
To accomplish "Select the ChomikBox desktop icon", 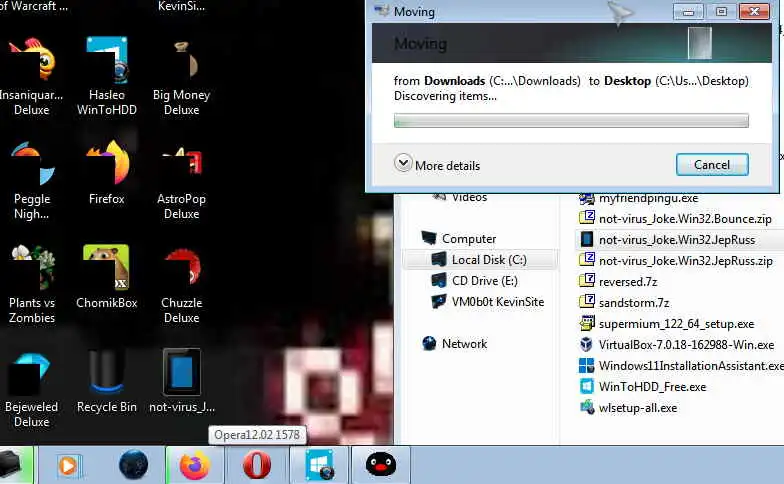I will (106, 277).
